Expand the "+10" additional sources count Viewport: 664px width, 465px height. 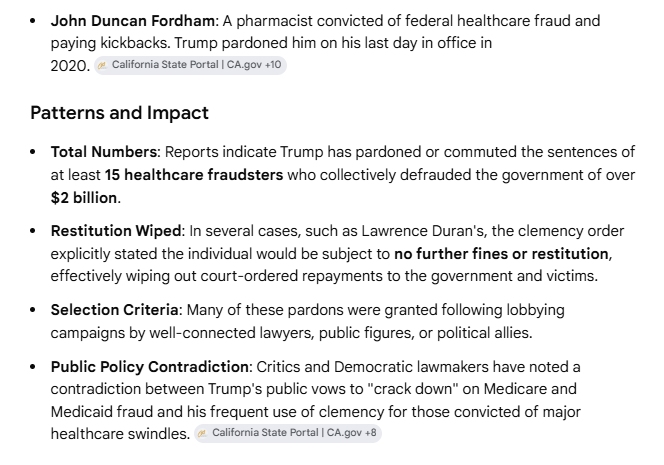(x=273, y=66)
